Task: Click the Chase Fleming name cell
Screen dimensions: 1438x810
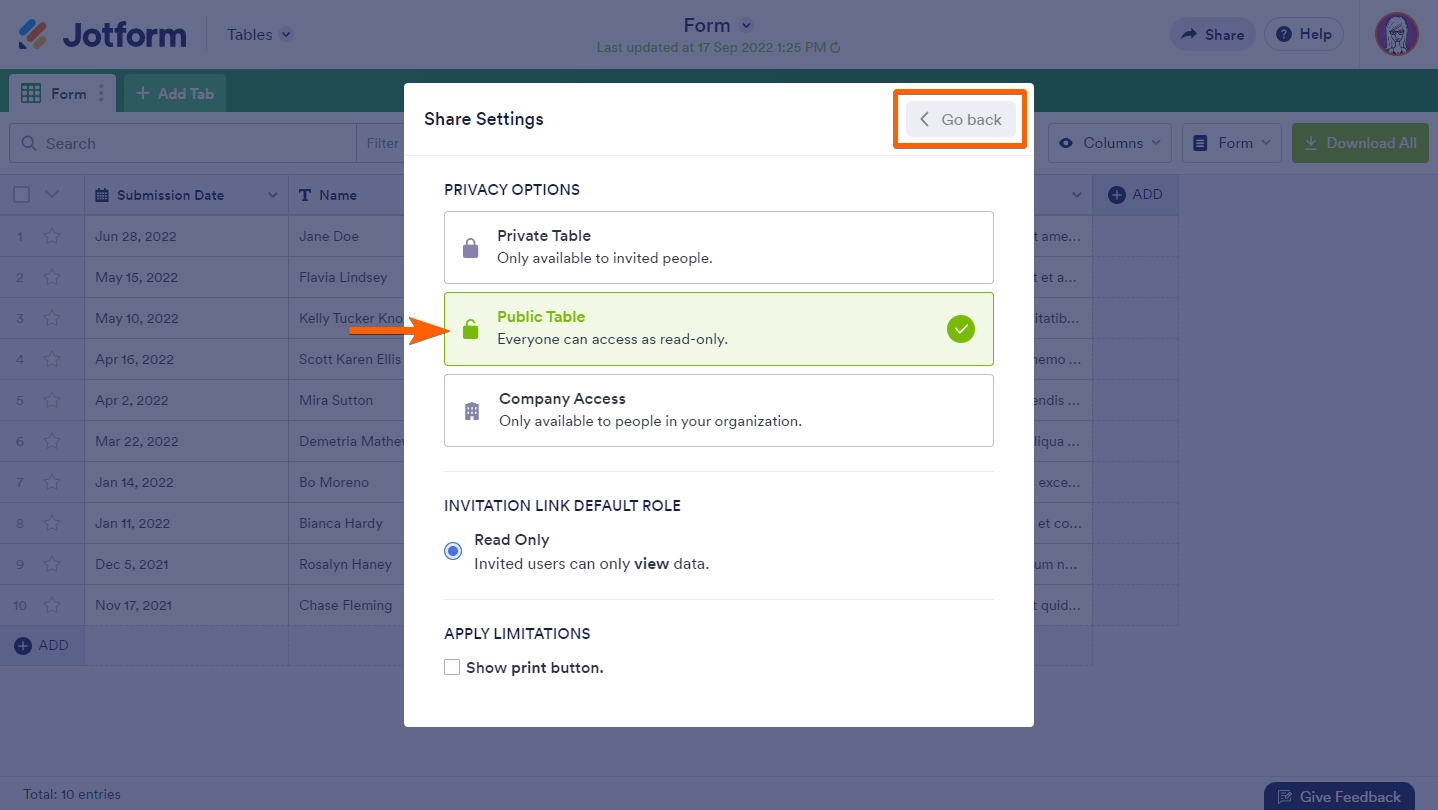Action: click(346, 606)
